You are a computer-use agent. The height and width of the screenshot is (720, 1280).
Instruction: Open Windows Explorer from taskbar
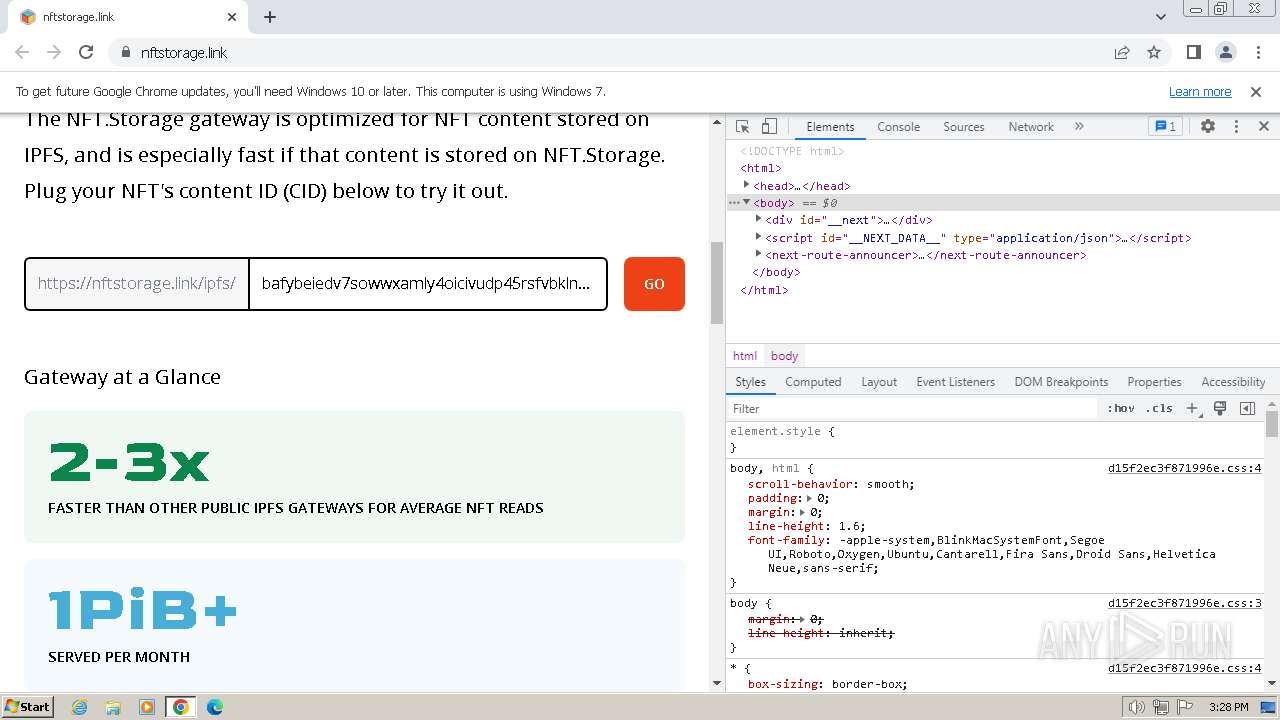click(x=113, y=707)
